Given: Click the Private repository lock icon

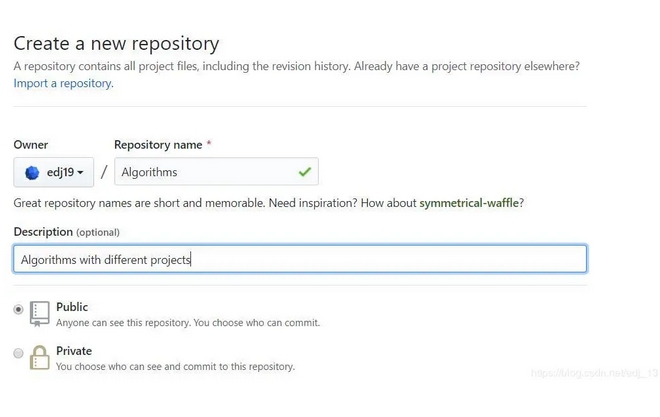Looking at the screenshot, I should click(x=40, y=357).
